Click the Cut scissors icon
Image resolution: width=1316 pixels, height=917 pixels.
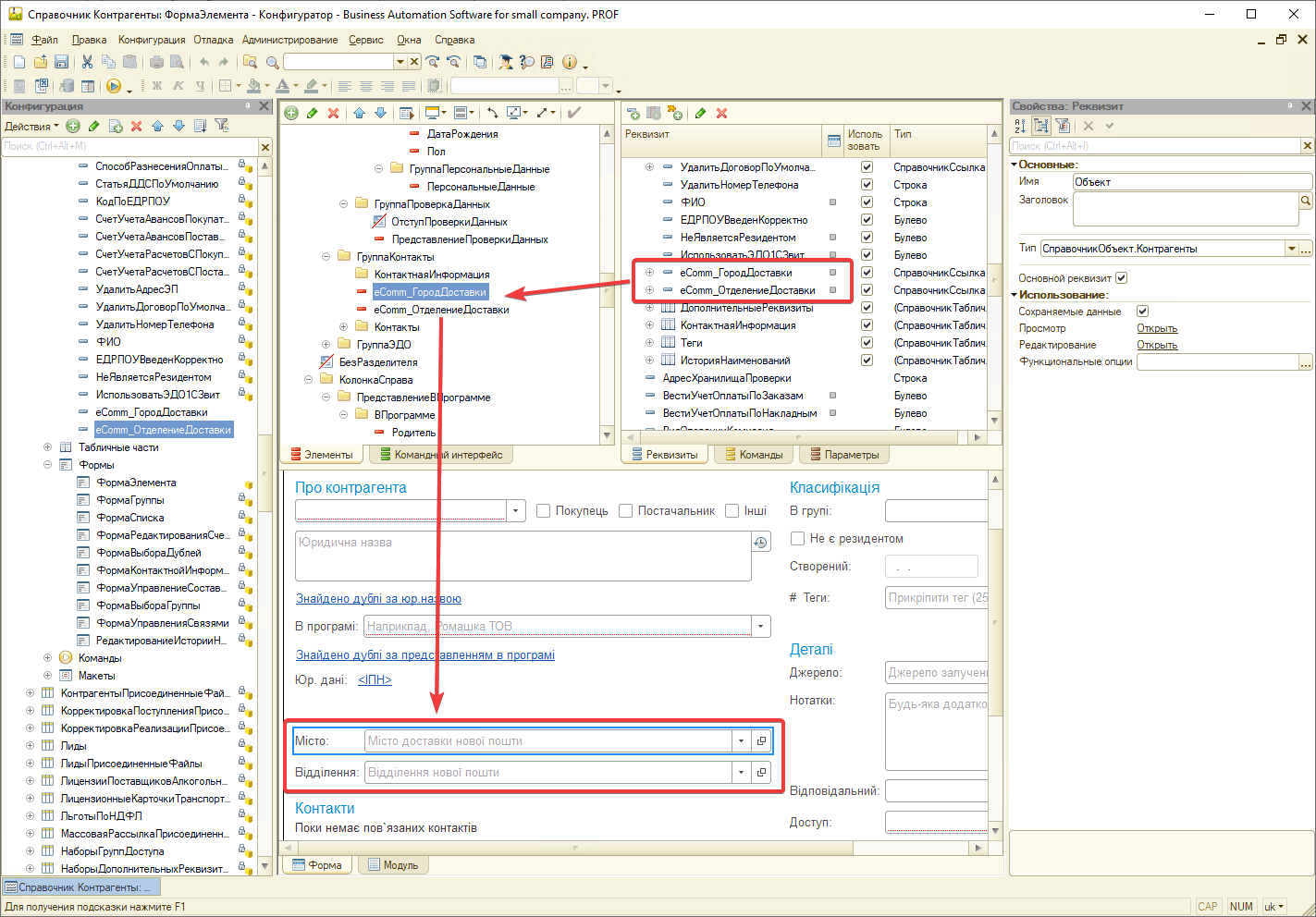[87, 62]
